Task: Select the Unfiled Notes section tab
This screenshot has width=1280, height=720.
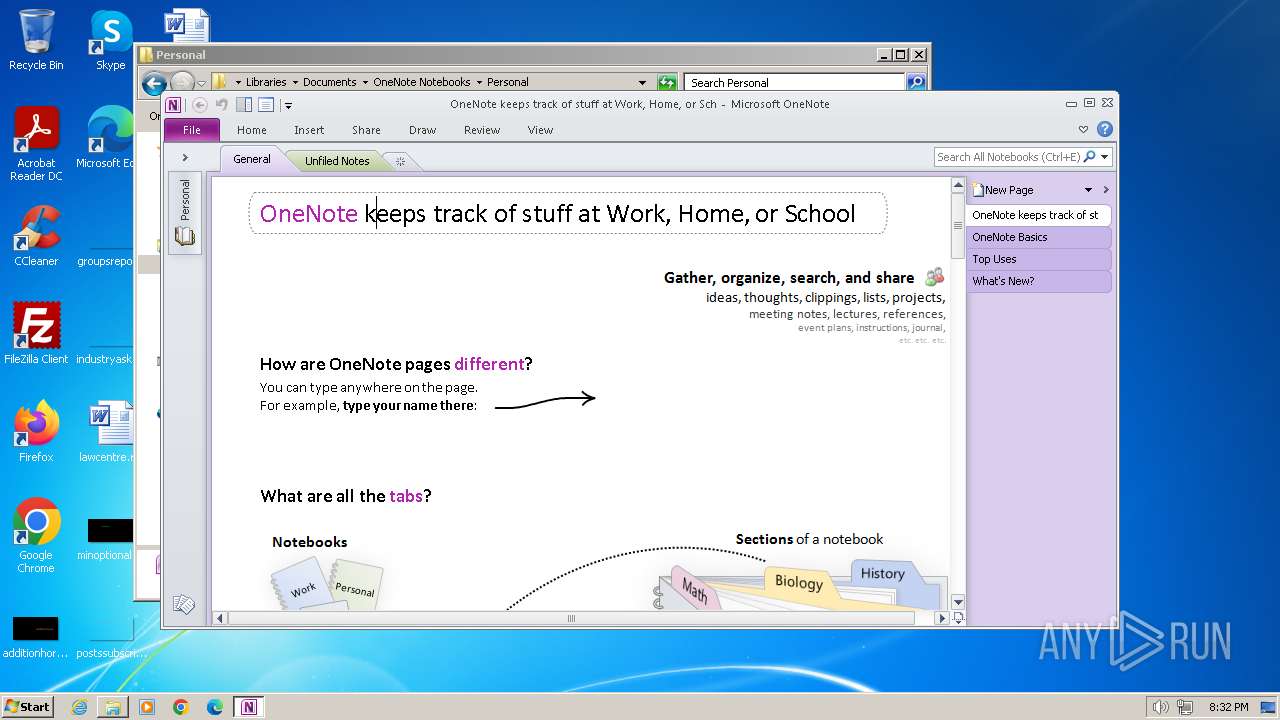Action: [x=337, y=161]
